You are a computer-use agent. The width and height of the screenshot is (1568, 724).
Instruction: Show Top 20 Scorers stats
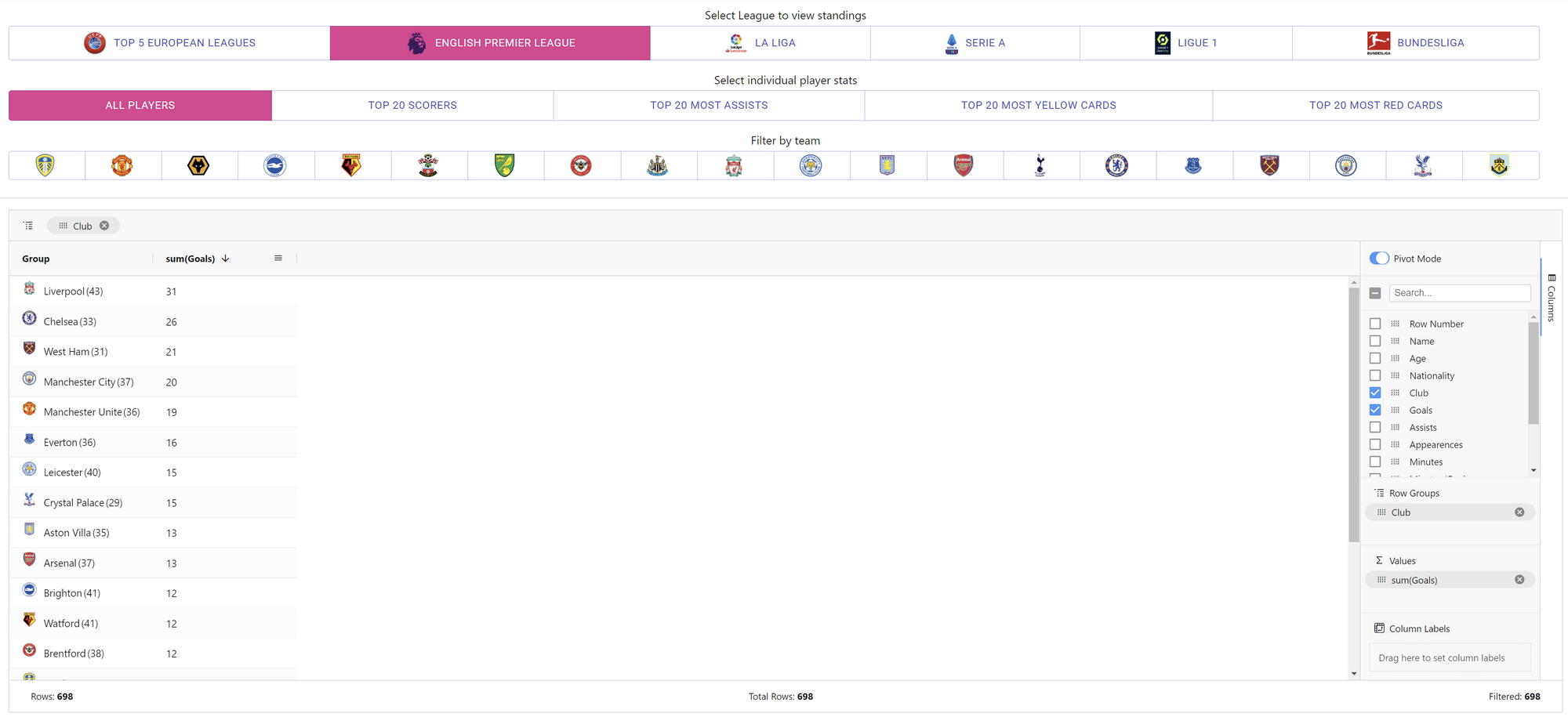point(412,105)
